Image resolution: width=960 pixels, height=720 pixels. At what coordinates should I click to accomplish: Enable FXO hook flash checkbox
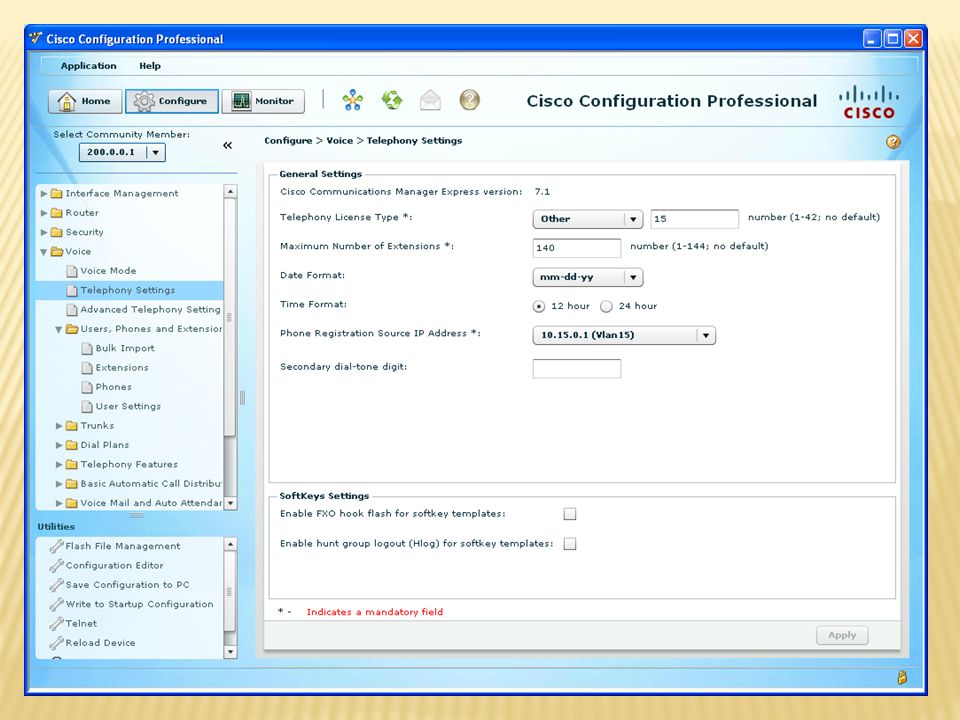click(x=570, y=514)
